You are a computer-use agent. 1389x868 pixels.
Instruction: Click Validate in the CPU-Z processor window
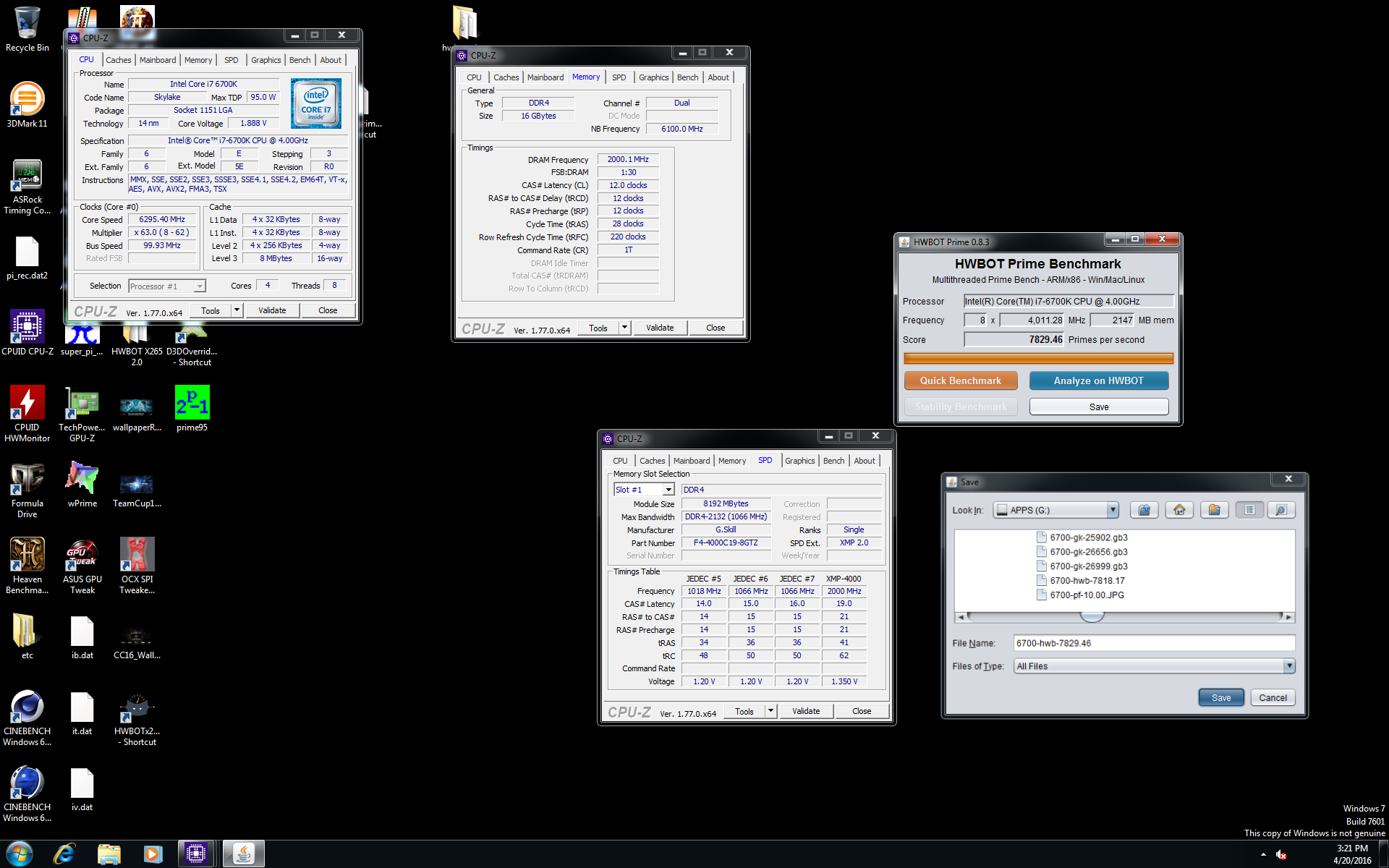(272, 310)
